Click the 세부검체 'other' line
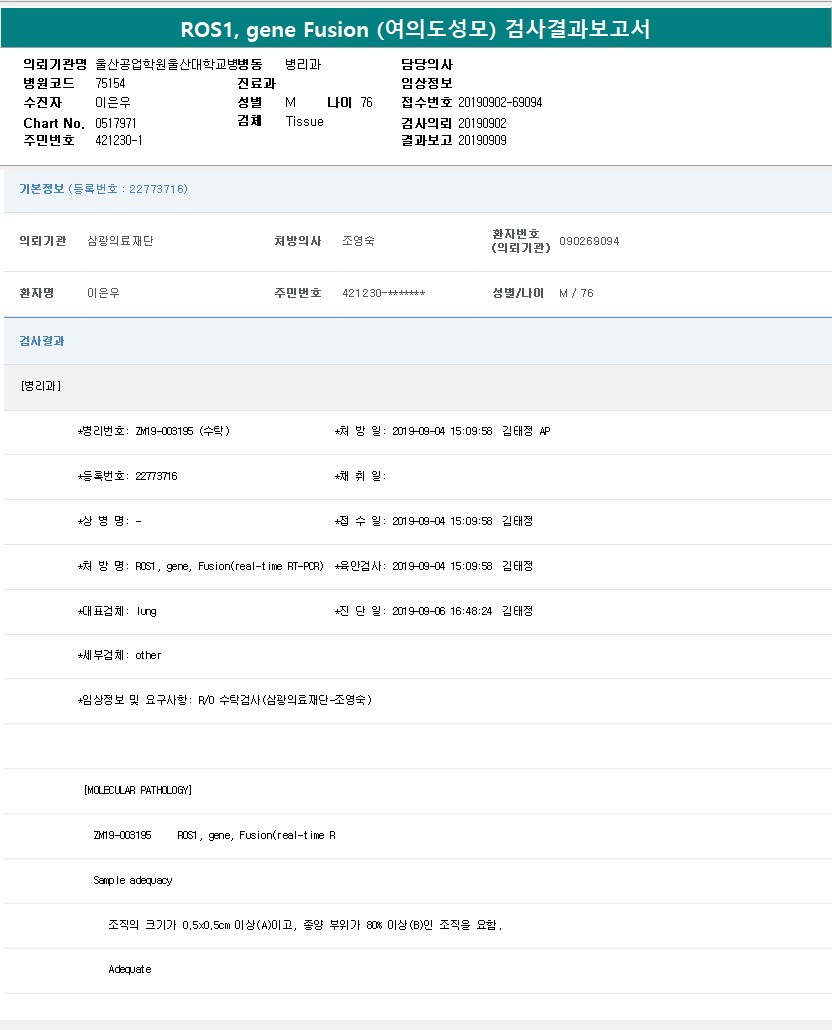The width and height of the screenshot is (832, 1030). click(x=119, y=655)
